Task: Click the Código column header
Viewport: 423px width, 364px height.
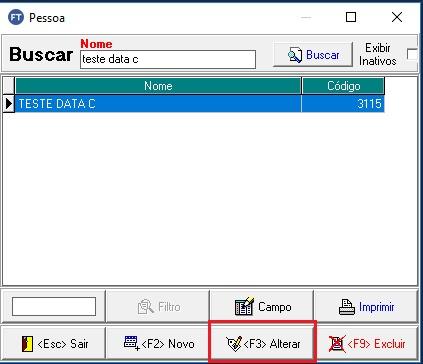Action: click(x=343, y=86)
